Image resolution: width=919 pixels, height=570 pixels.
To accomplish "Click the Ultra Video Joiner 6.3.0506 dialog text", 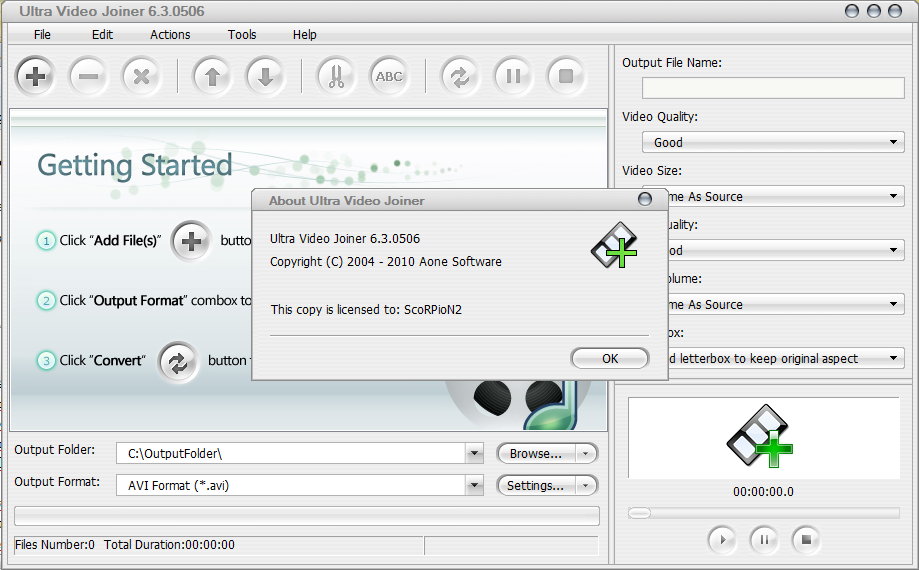I will pos(345,238).
